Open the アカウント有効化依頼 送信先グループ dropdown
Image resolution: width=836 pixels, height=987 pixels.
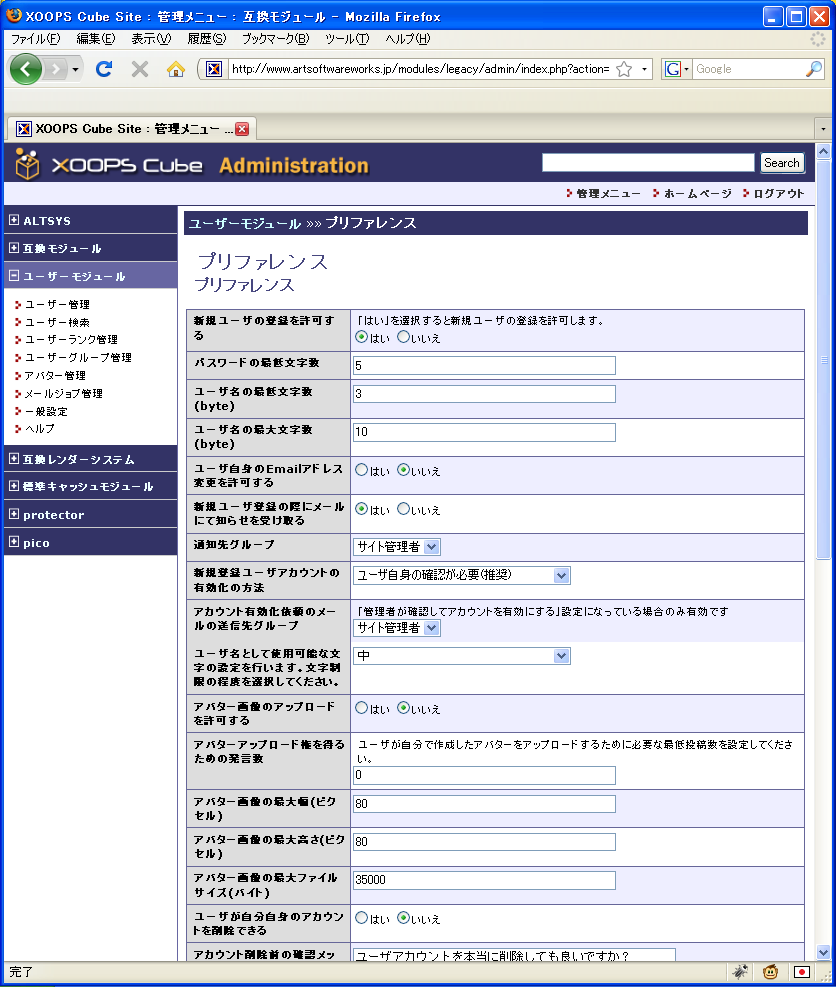[x=397, y=628]
